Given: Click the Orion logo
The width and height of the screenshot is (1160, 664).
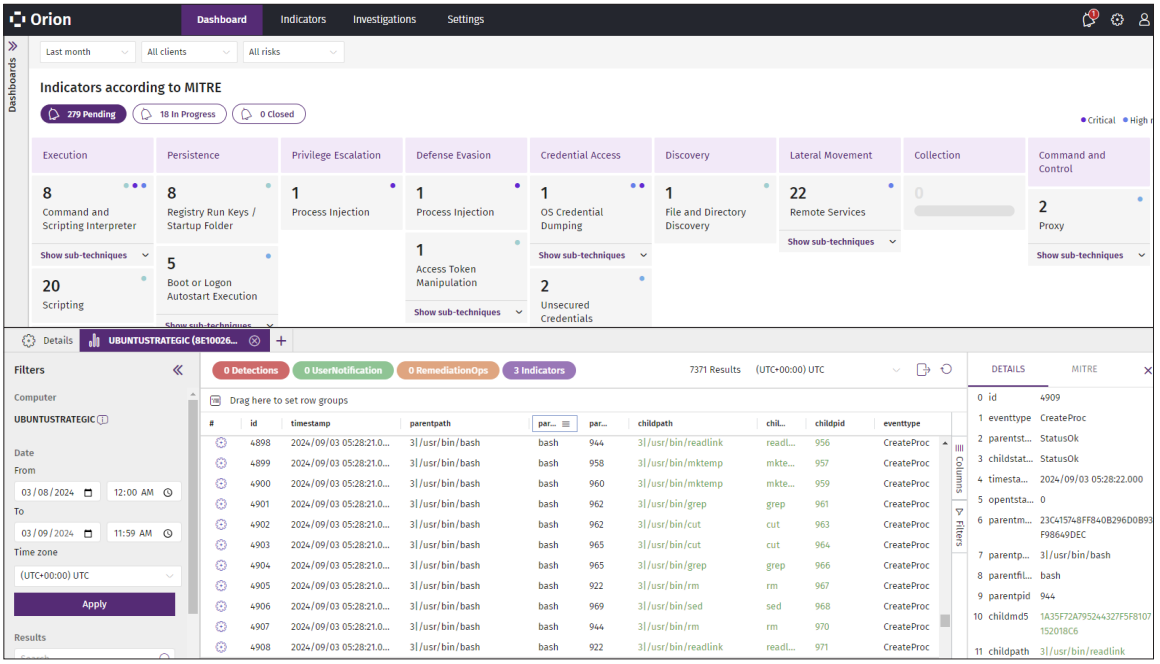Looking at the screenshot, I should point(41,19).
